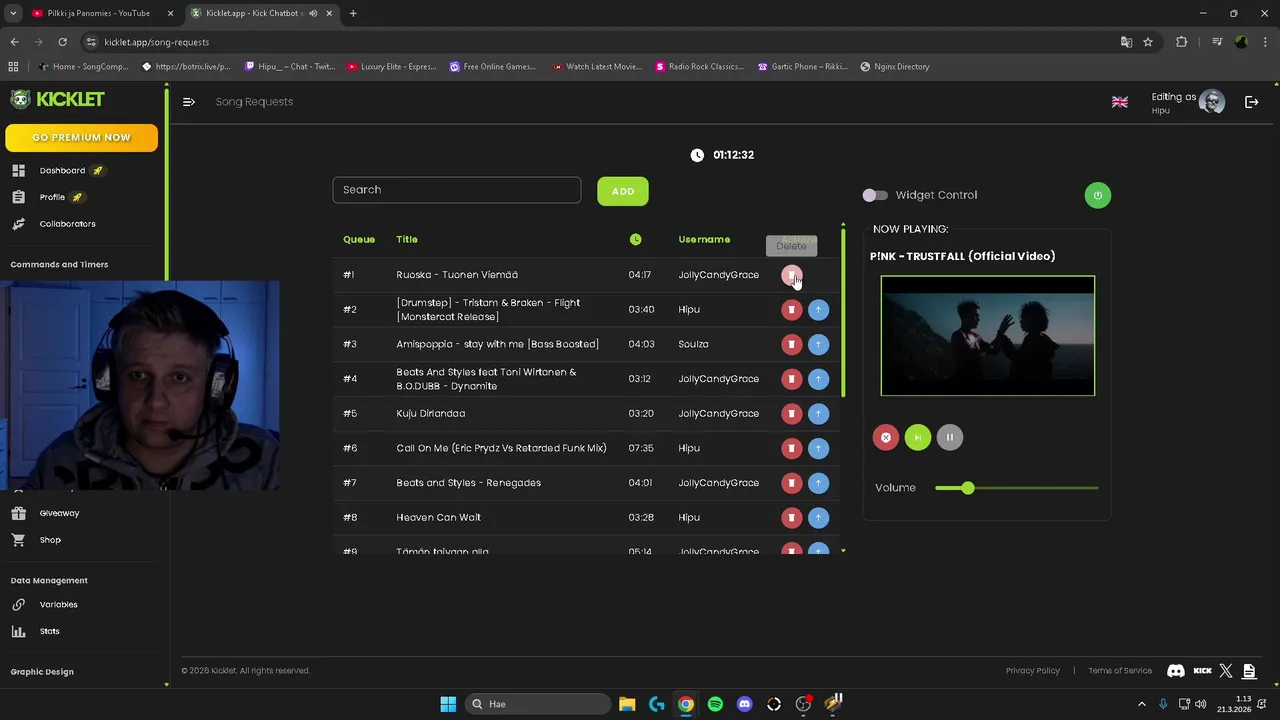Click the Privacy Policy link
Screen dimensions: 1280x720
(1032, 671)
